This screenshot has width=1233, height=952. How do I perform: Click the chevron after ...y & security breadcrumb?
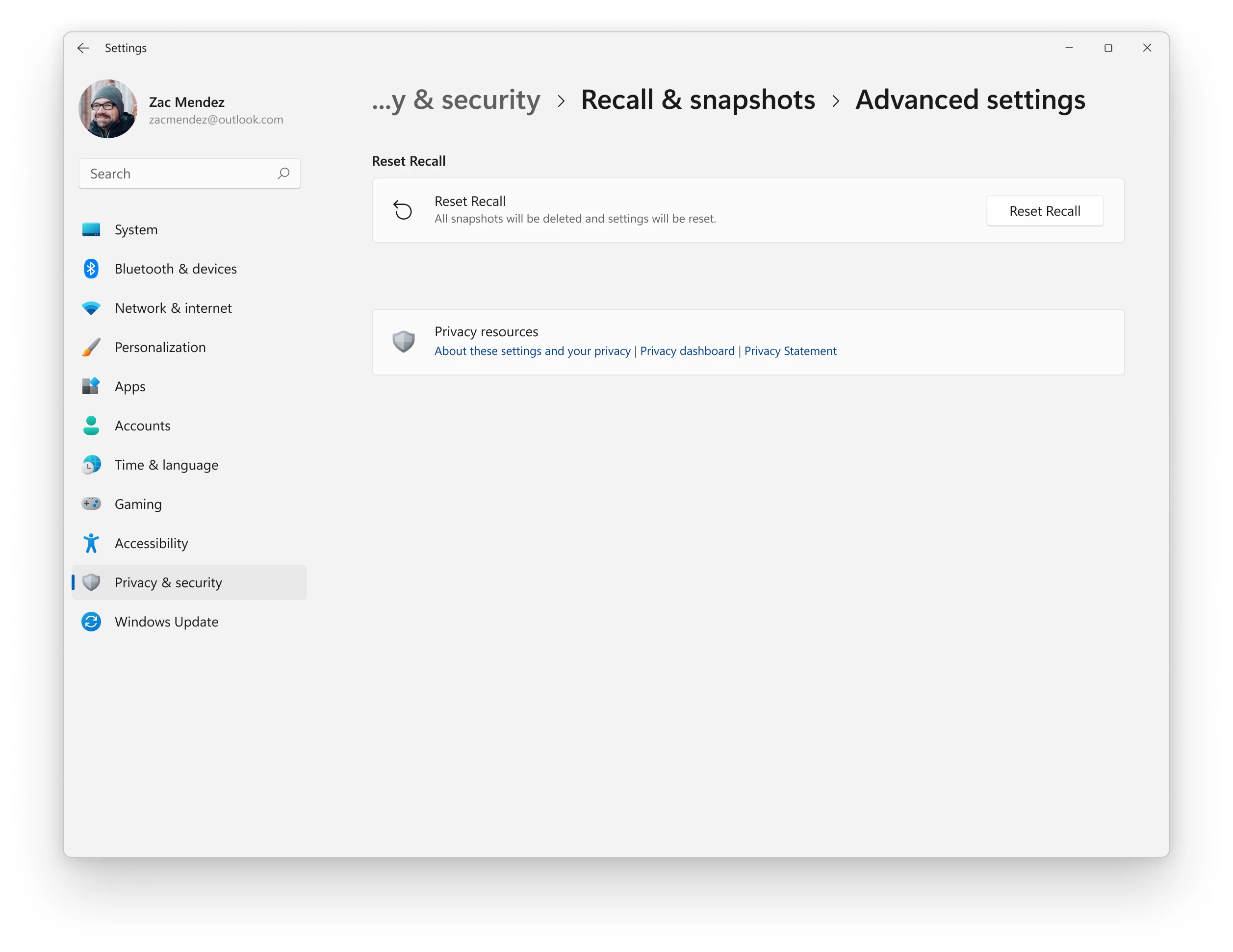561,101
